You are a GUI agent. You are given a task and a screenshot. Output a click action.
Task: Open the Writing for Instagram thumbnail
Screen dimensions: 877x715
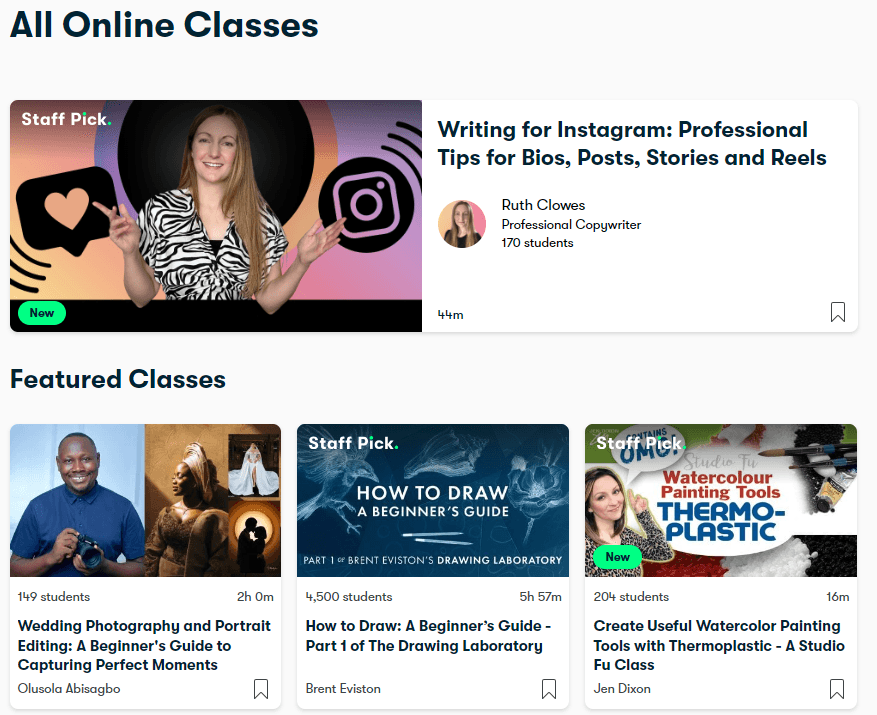click(x=216, y=216)
